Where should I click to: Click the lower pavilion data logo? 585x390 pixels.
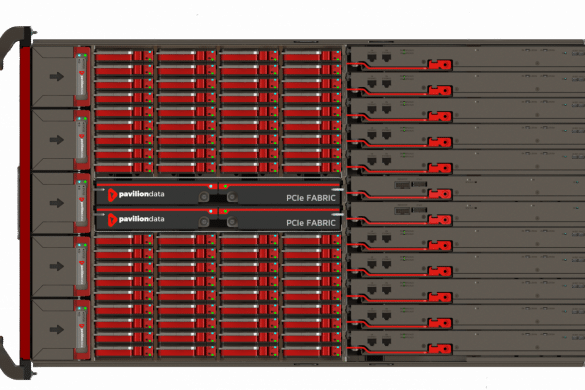pyautogui.click(x=136, y=219)
